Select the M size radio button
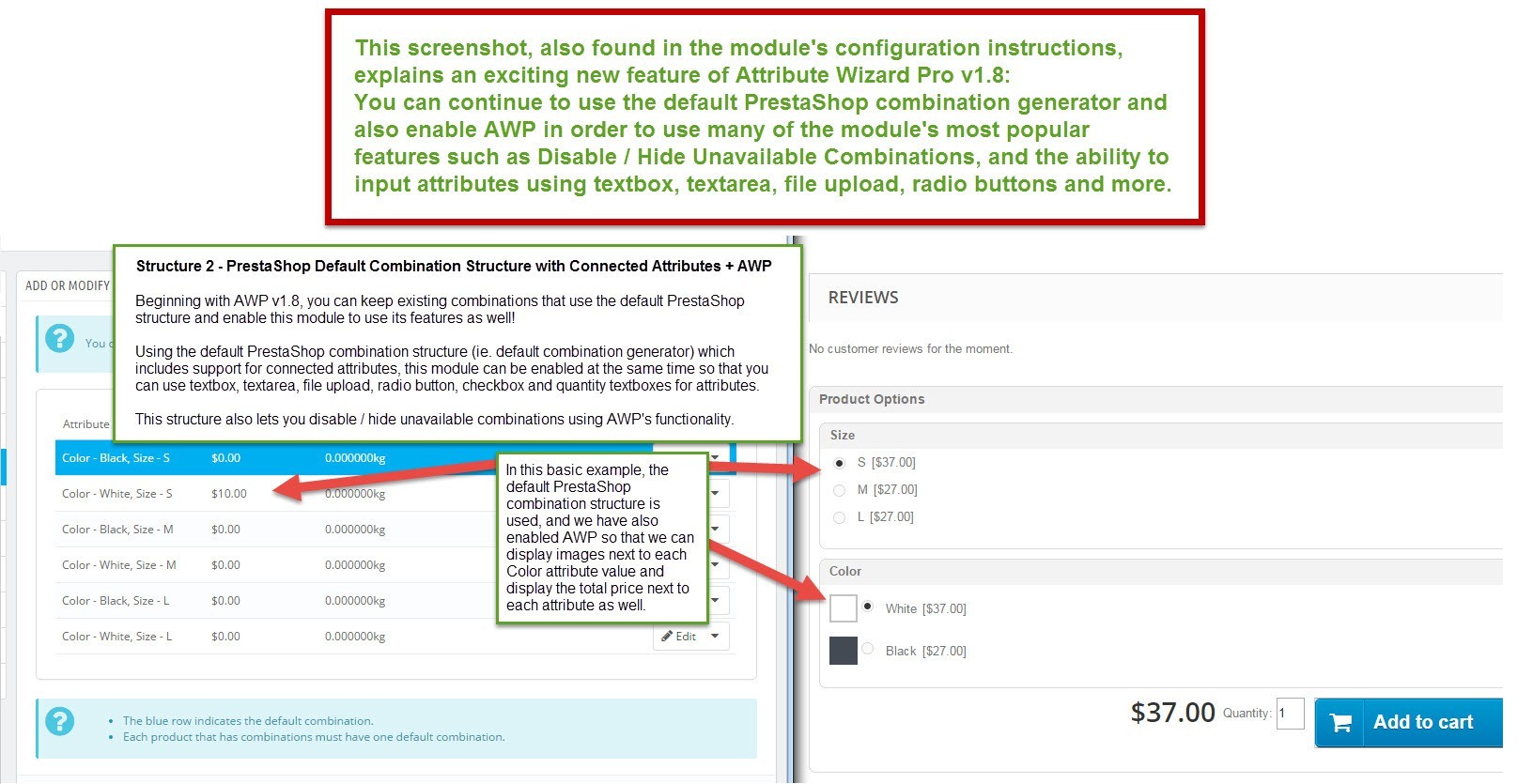This screenshot has height=784, width=1533. (x=839, y=490)
